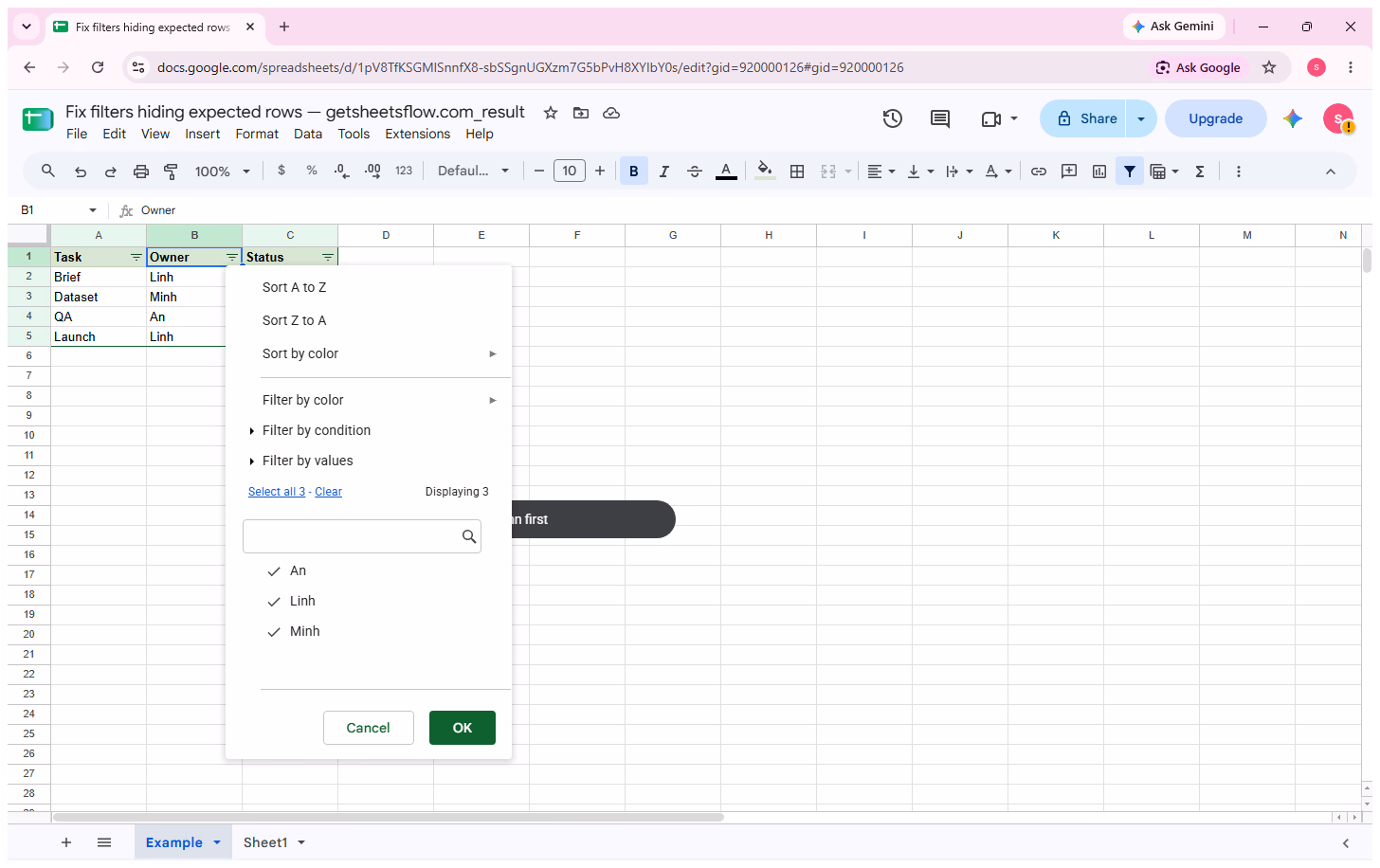Insert a chart from toolbar
The width and height of the screenshot is (1380, 868).
1099,172
